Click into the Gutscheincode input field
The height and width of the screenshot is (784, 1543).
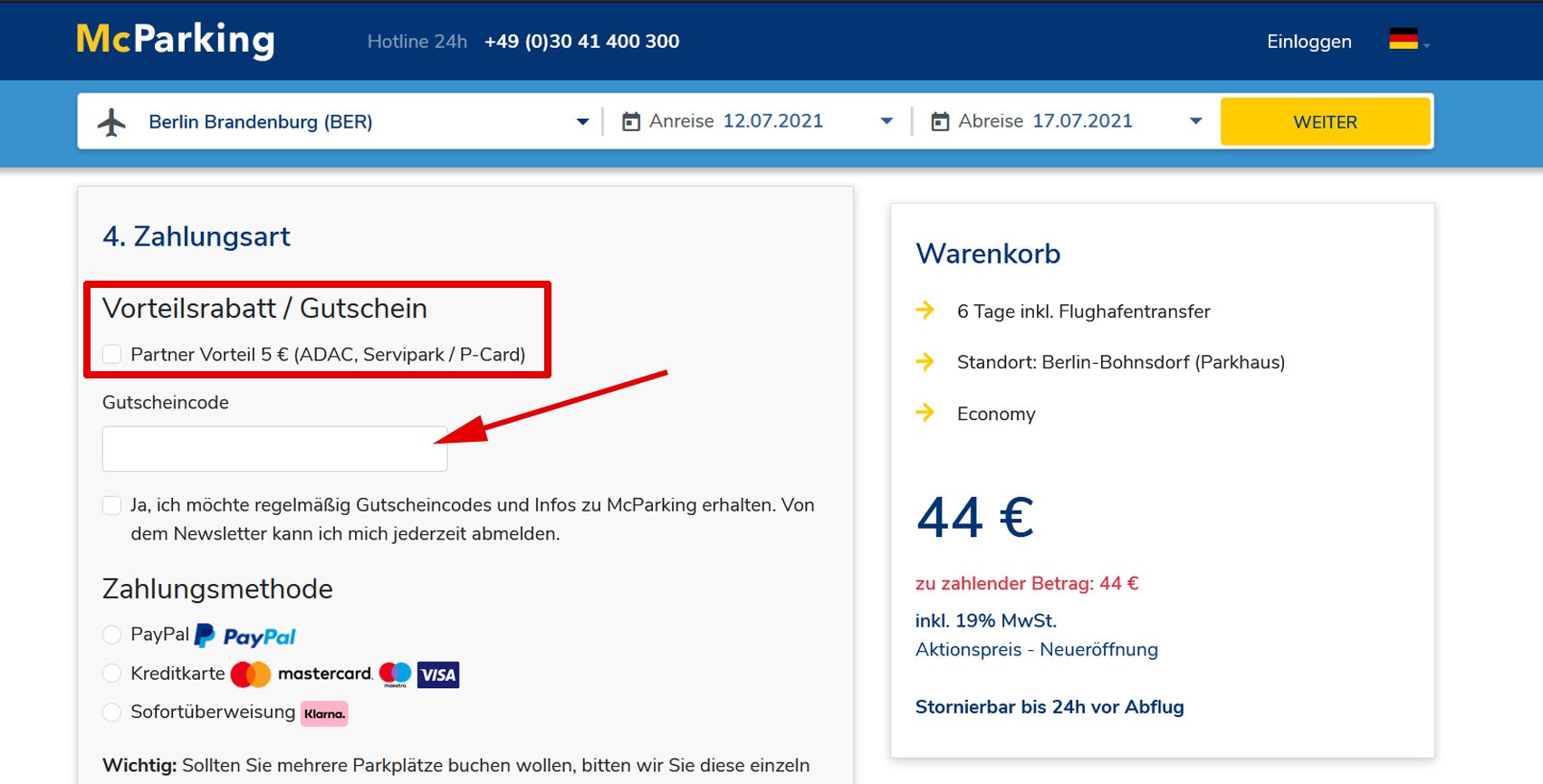point(275,449)
